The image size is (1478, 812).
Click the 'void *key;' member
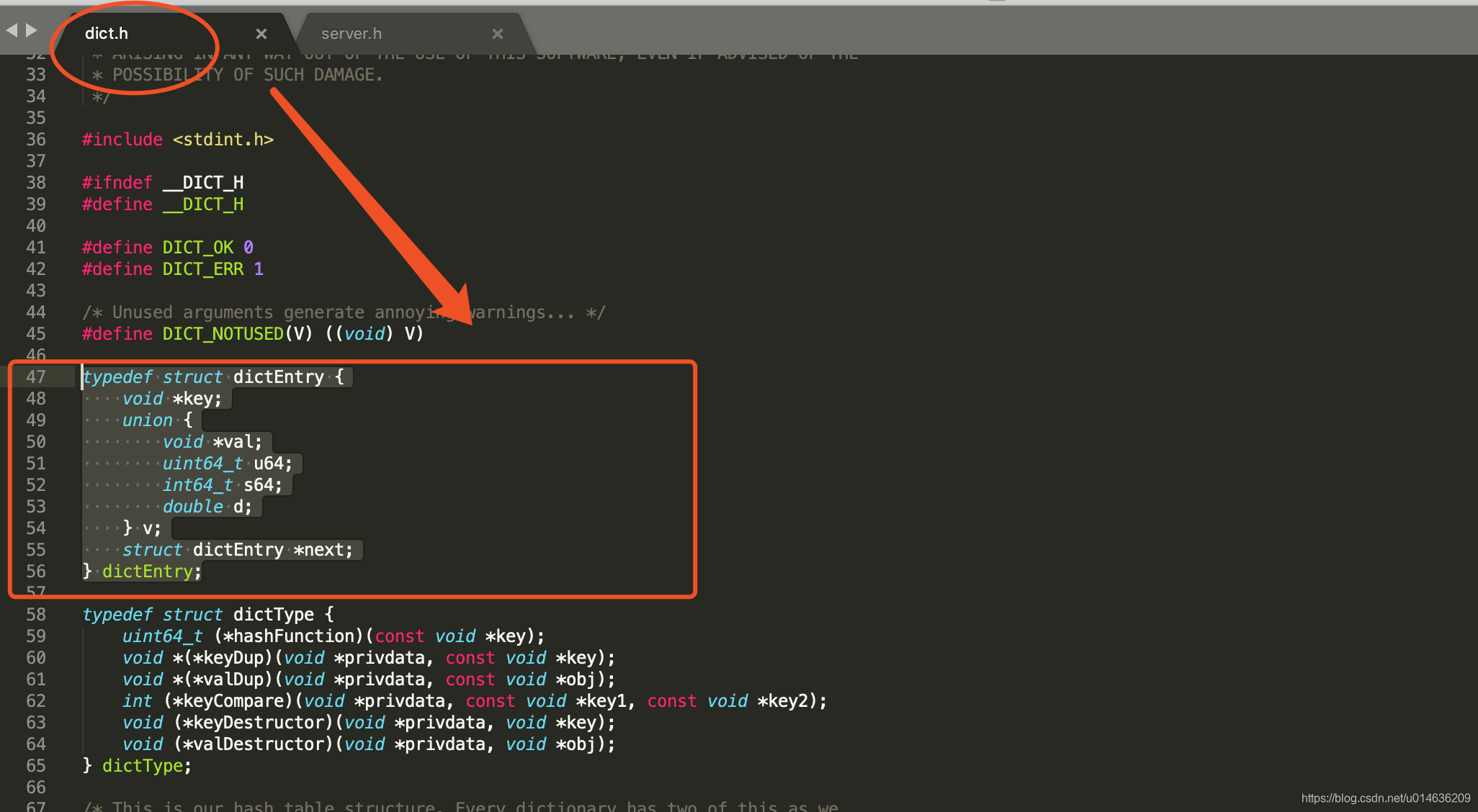tap(172, 399)
